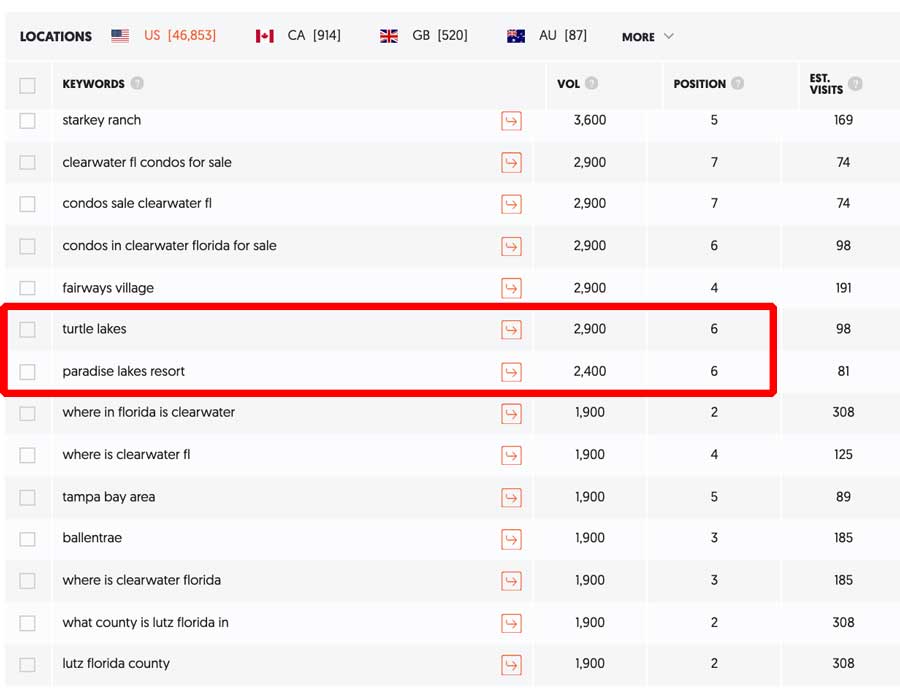Switch to the CA [914] location
Viewport: 900px width, 688px height.
point(314,36)
